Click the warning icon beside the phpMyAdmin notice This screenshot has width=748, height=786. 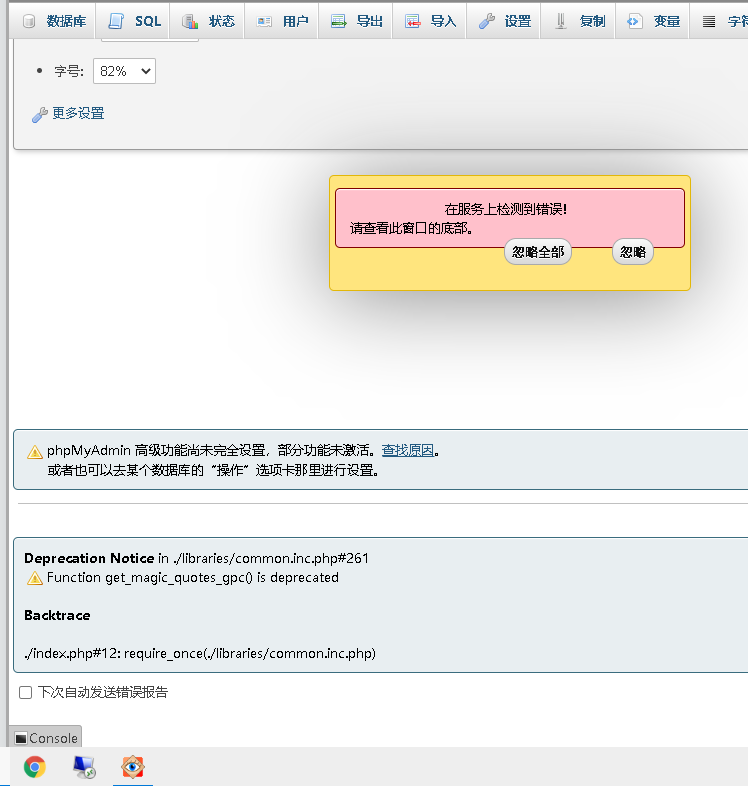click(x=35, y=452)
